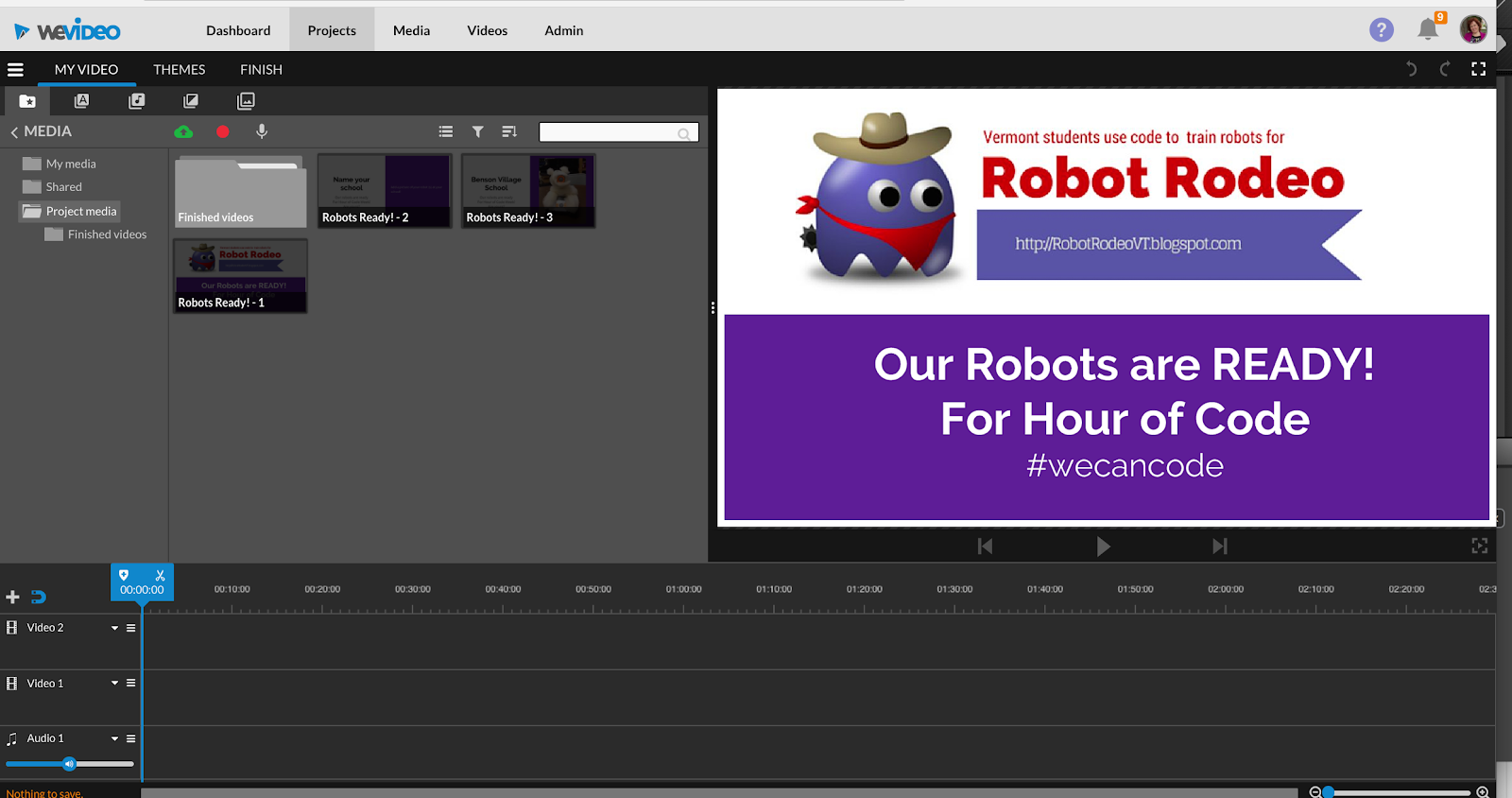Expand editor to fullscreen

[1479, 69]
